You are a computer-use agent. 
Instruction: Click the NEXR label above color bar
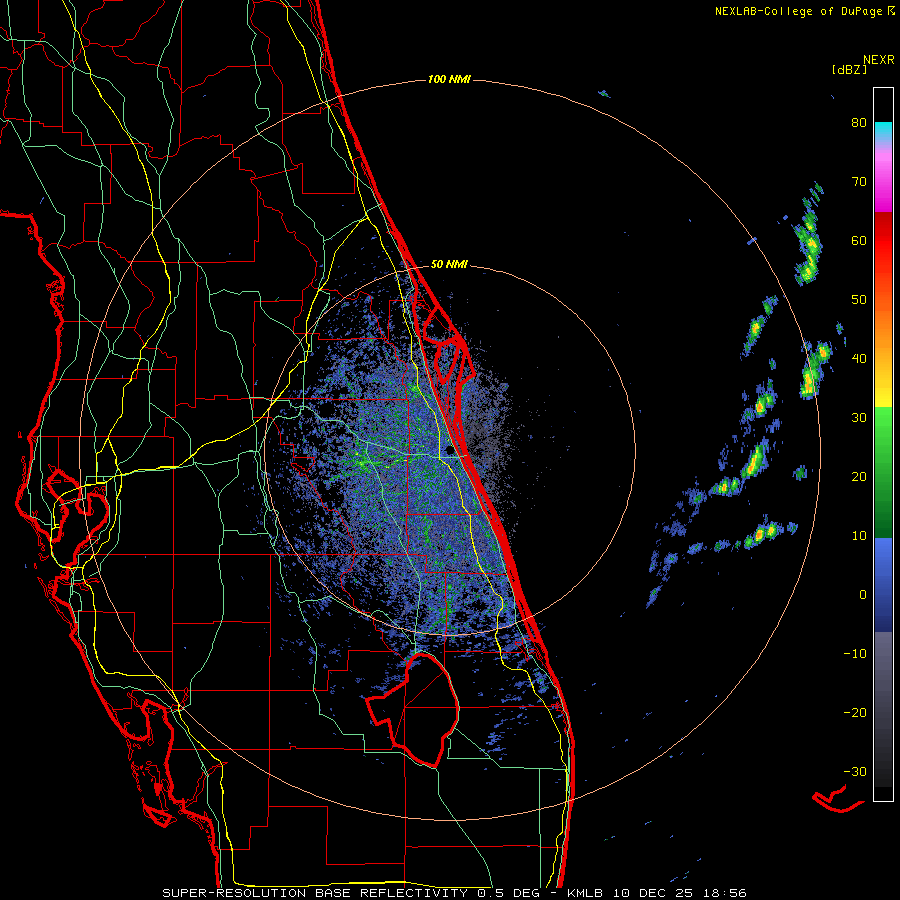879,60
